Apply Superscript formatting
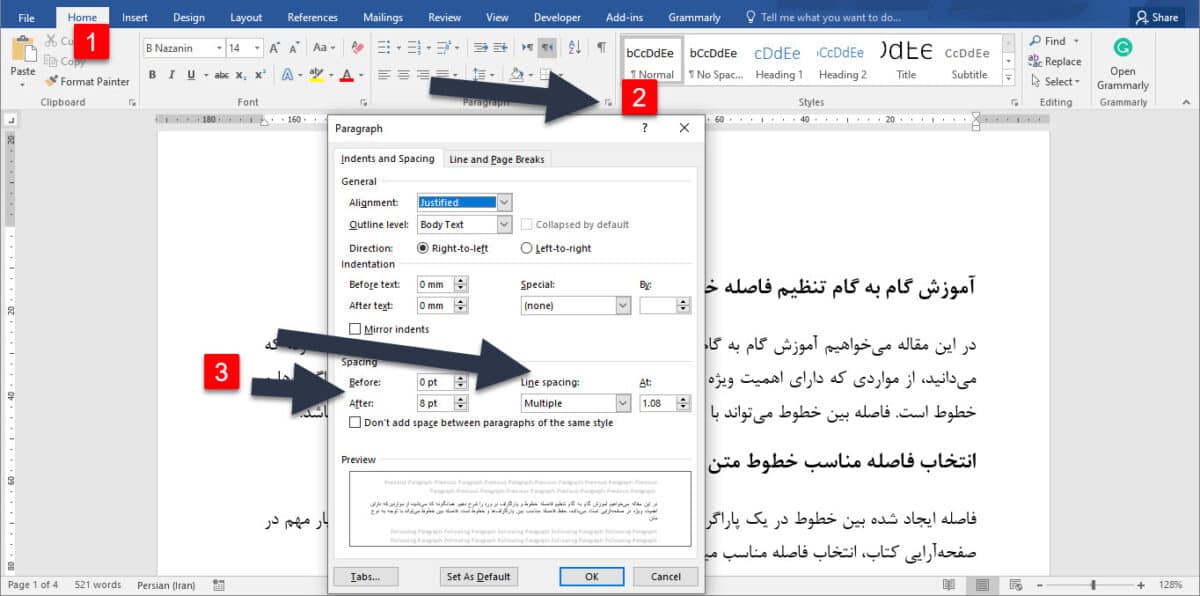The width and height of the screenshot is (1200, 596). coord(260,75)
